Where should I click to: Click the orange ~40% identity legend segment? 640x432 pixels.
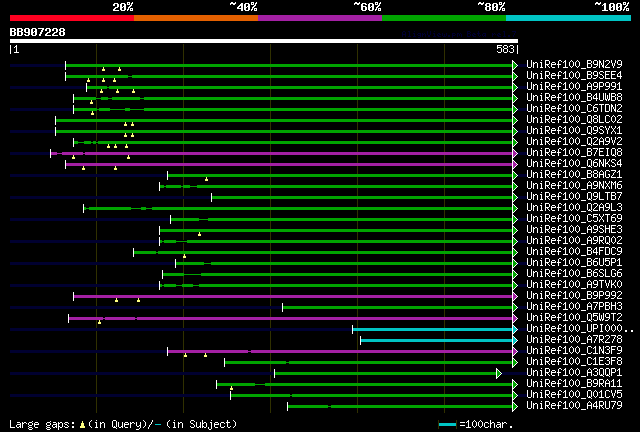(x=196, y=18)
